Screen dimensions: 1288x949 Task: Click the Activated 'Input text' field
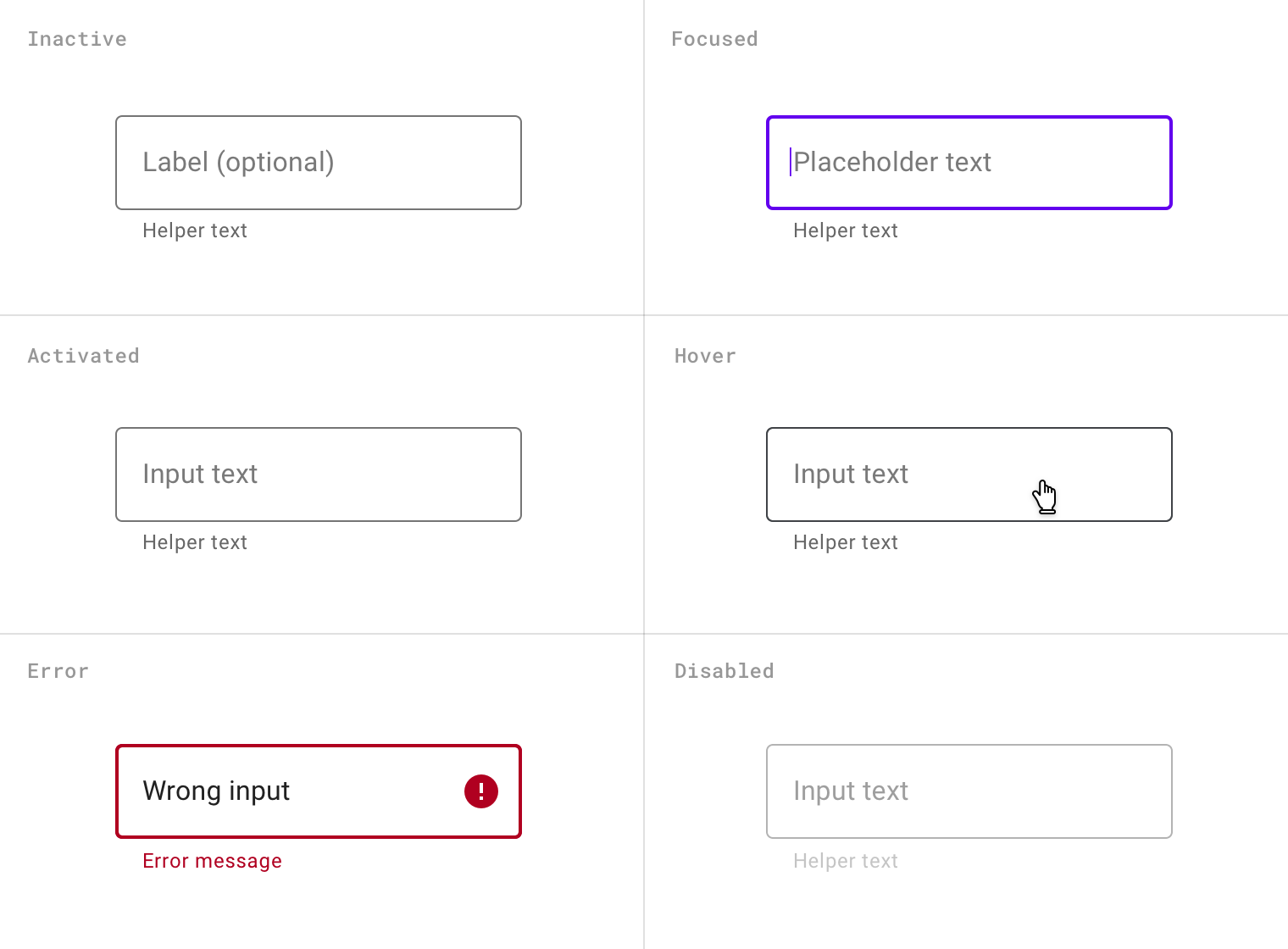point(319,474)
